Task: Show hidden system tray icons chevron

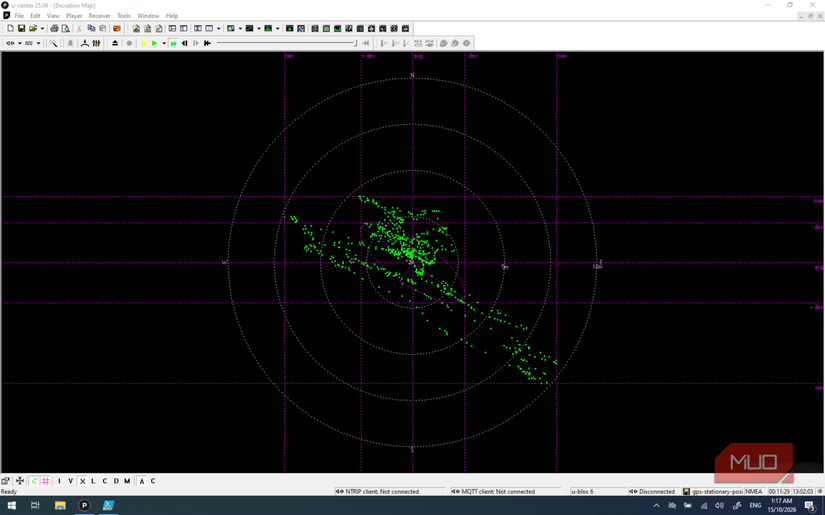Action: click(656, 506)
